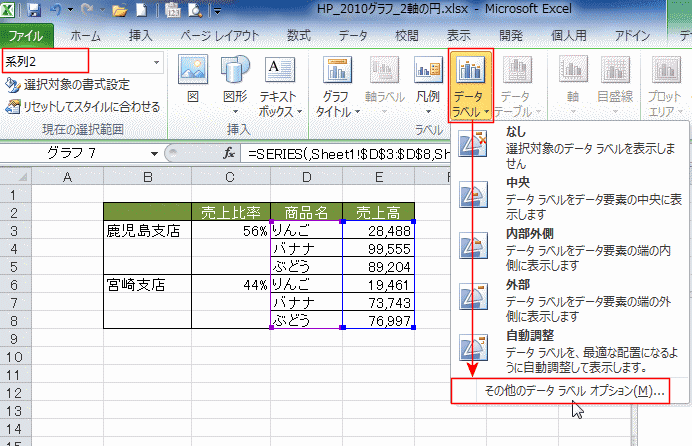Click 選択対象の書式設定 button
This screenshot has width=692, height=446.
(x=76, y=84)
